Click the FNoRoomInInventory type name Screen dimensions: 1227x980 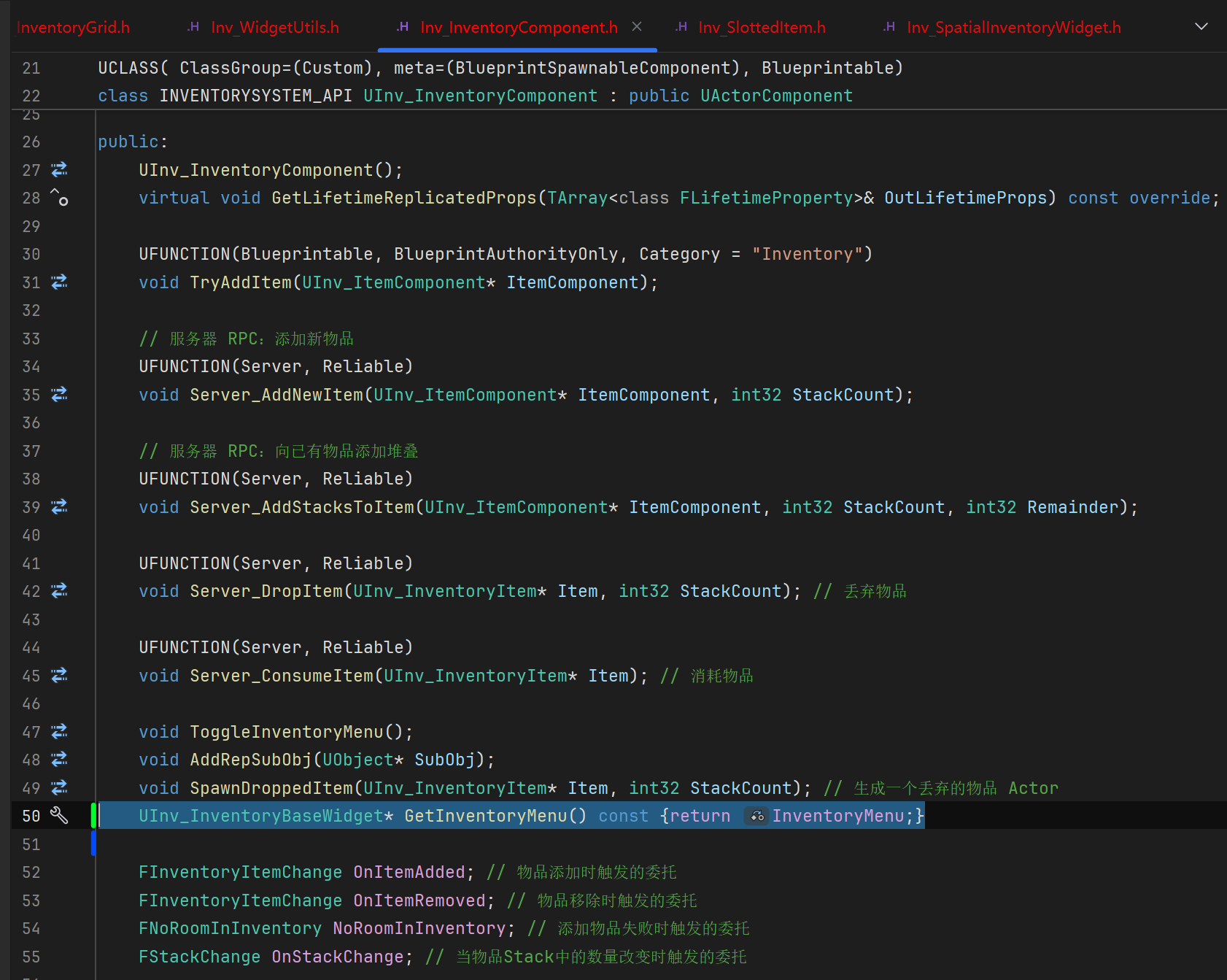pos(230,928)
